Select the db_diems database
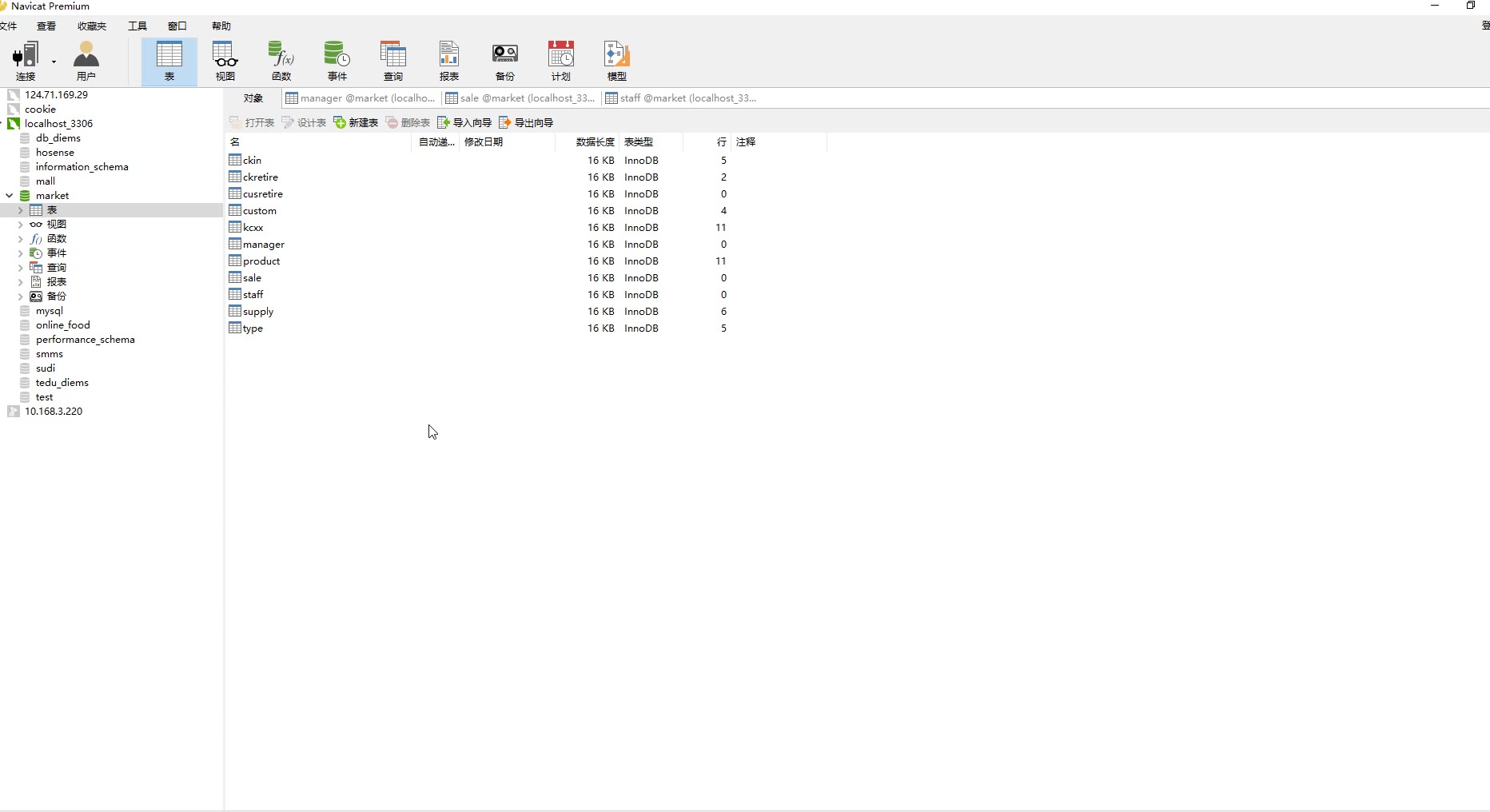This screenshot has width=1490, height=812. [58, 137]
